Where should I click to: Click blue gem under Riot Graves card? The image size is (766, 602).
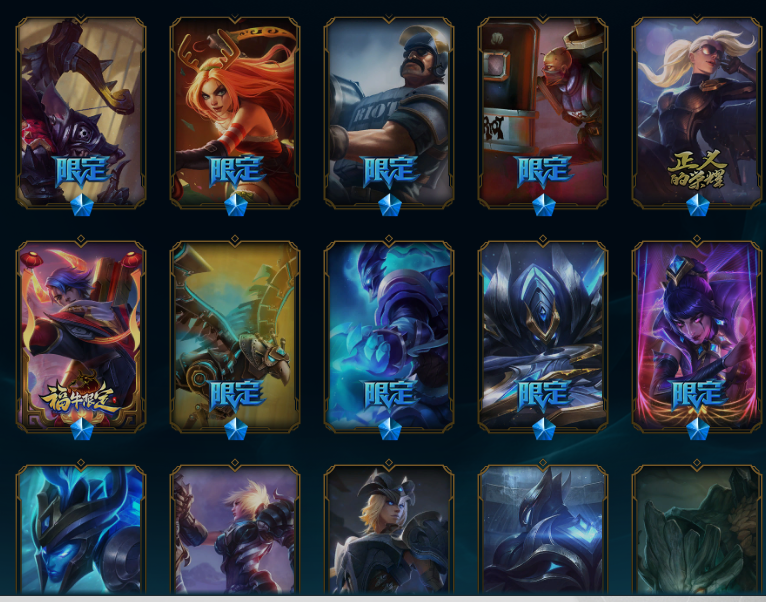pyautogui.click(x=389, y=205)
